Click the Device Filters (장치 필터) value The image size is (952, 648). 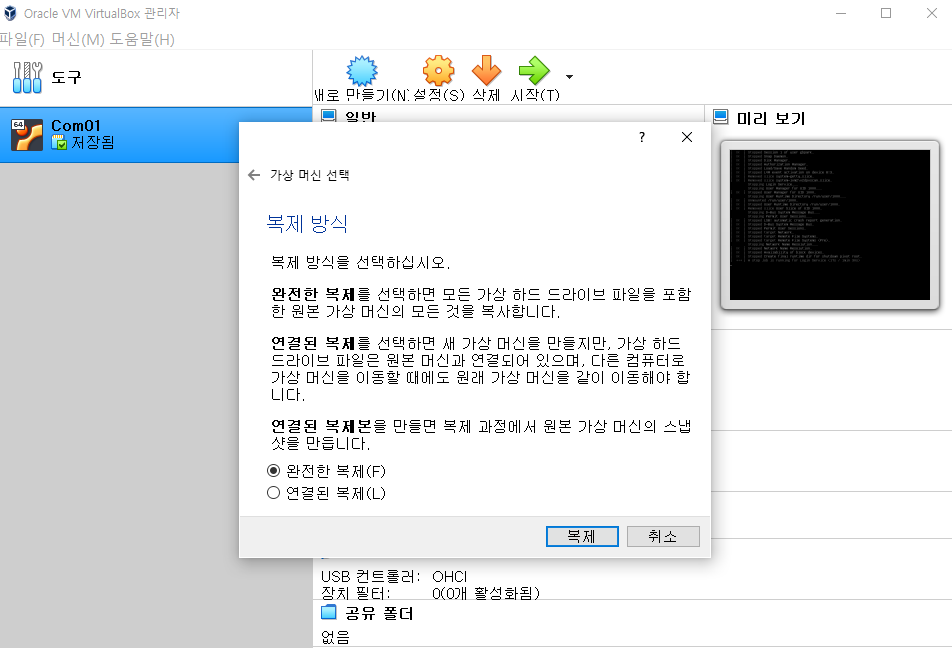pos(486,593)
